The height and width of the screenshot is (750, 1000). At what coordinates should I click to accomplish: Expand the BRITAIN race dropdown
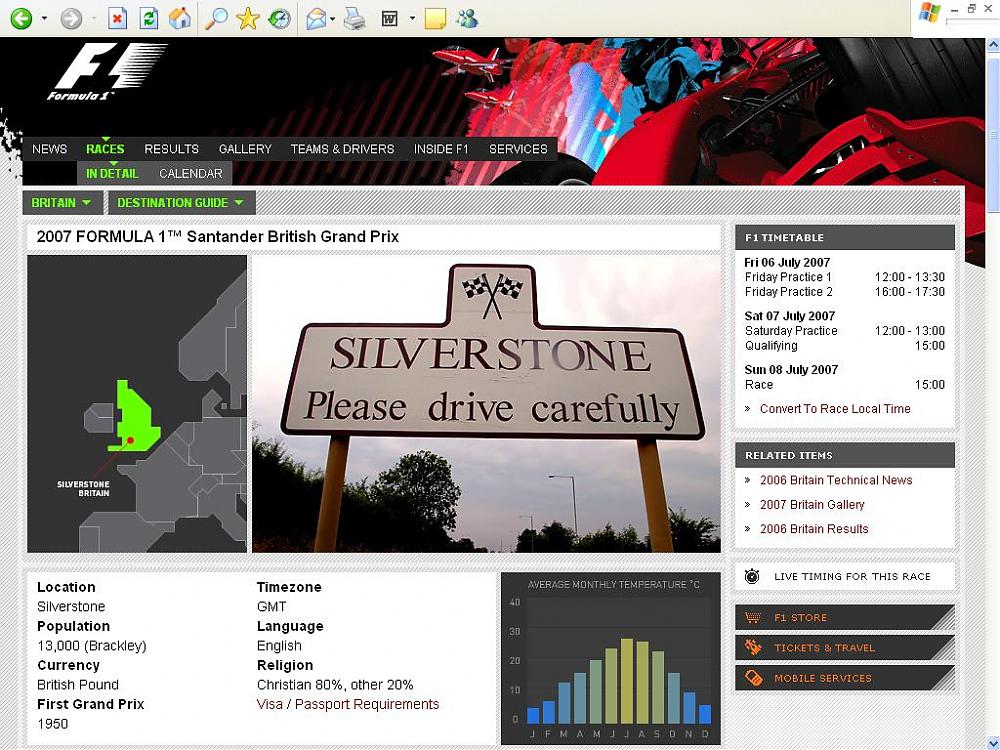point(62,203)
